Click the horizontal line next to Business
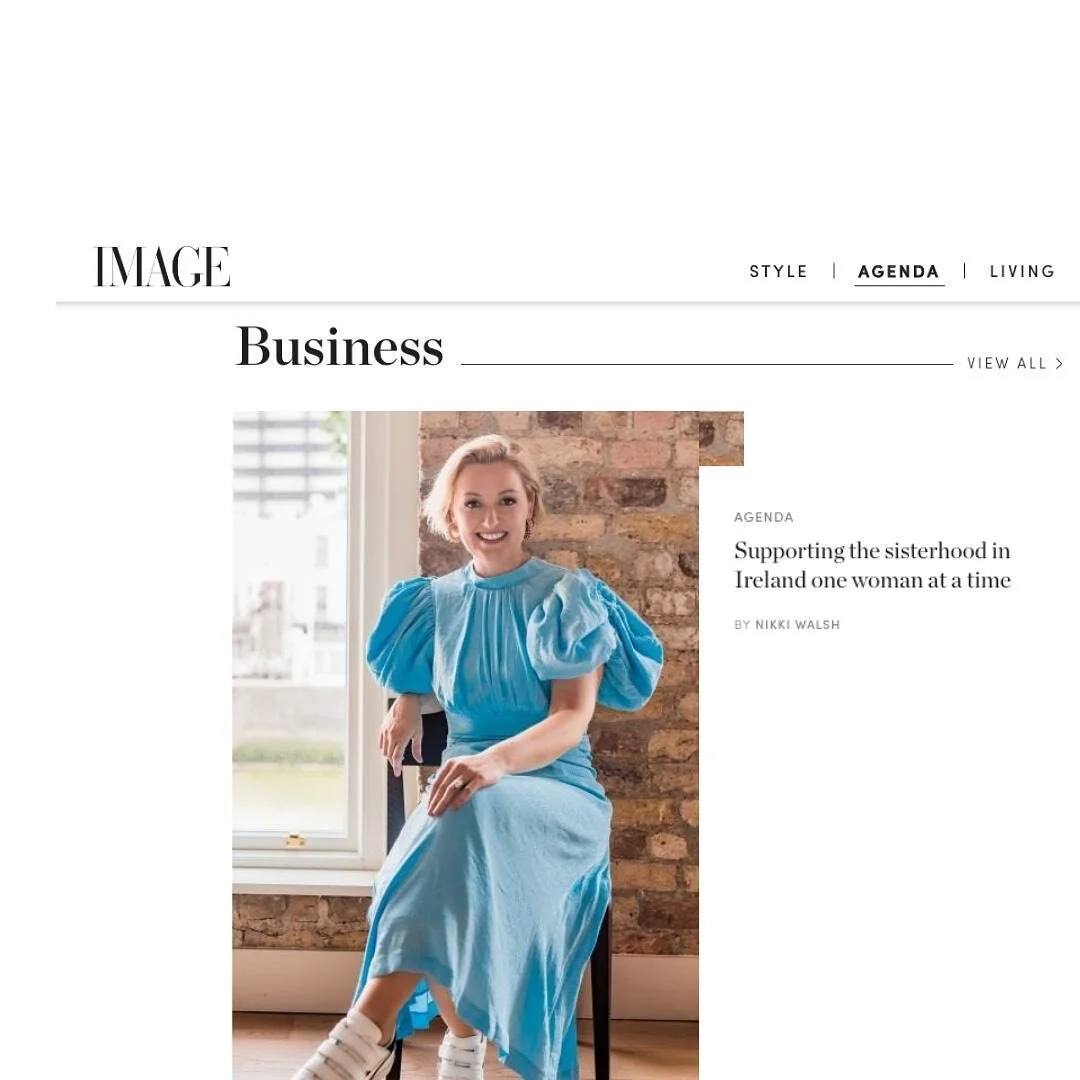The image size is (1080, 1080). 707,364
